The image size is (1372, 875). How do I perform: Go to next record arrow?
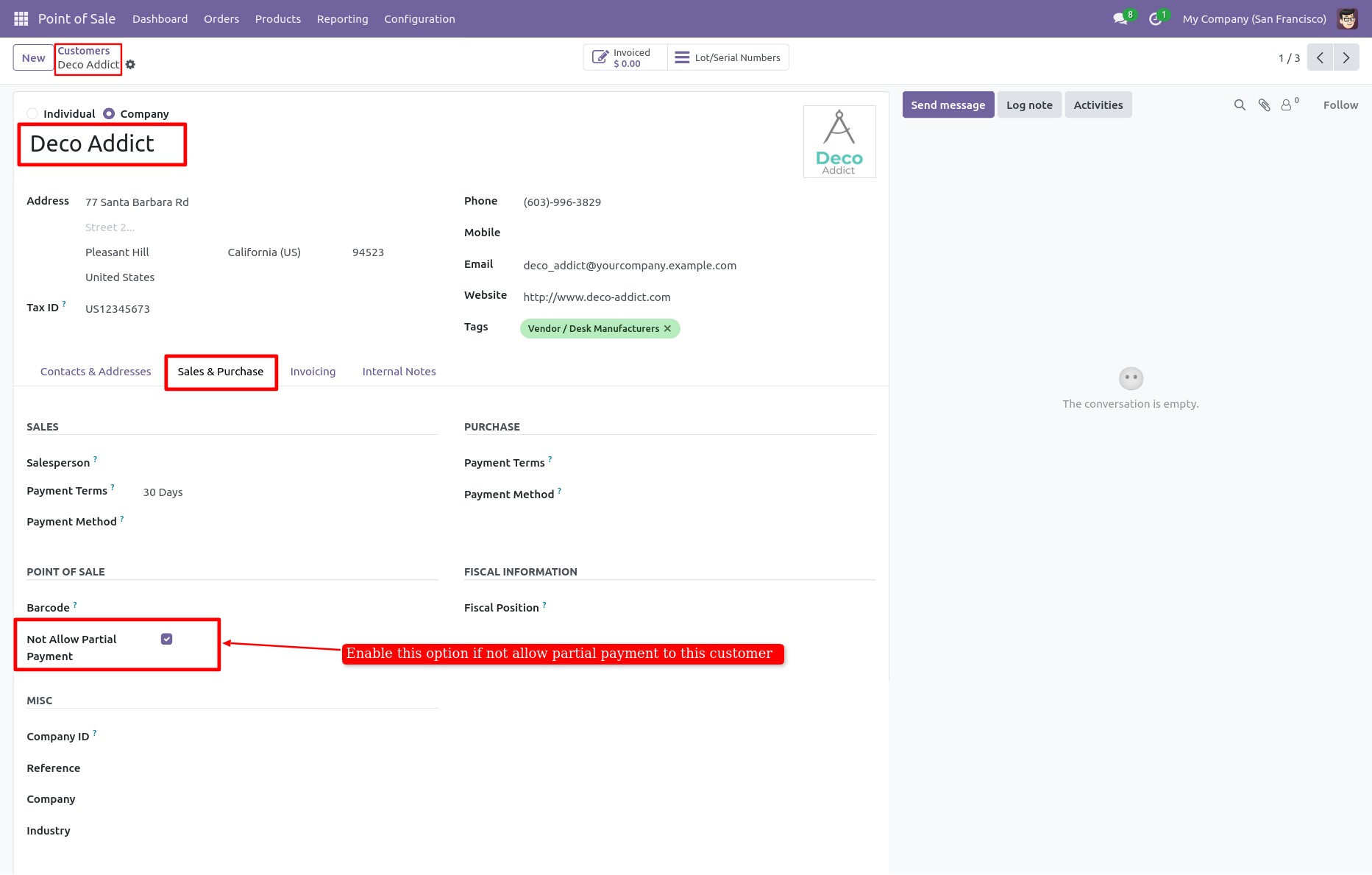point(1346,57)
